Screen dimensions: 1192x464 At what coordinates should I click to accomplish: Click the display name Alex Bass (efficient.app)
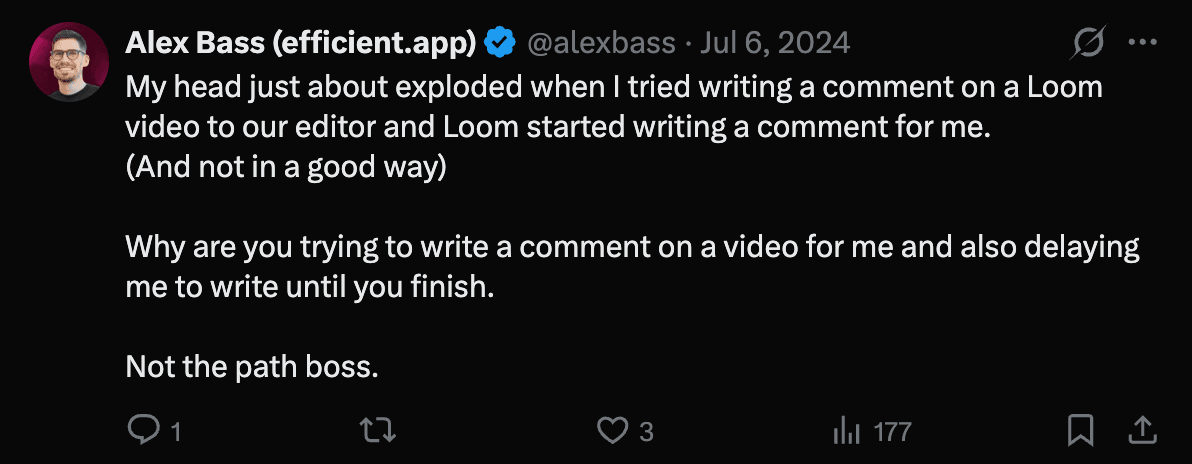tap(300, 42)
